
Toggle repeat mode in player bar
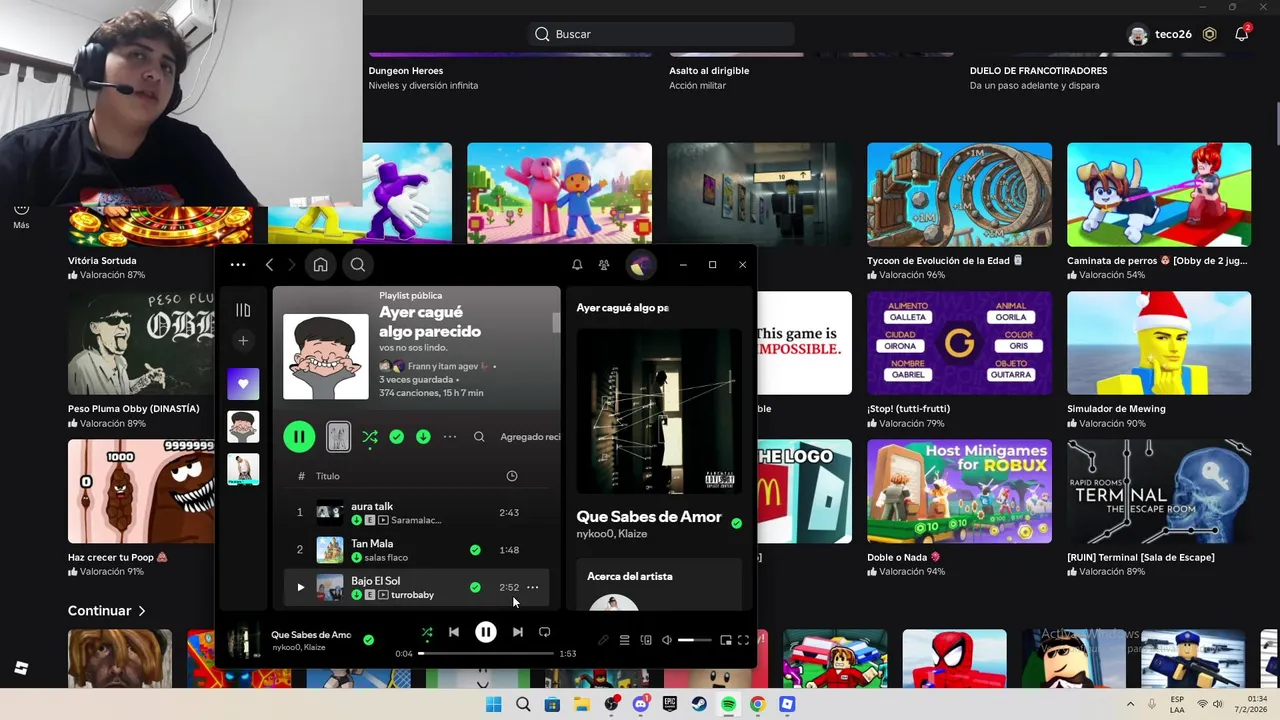pos(545,632)
